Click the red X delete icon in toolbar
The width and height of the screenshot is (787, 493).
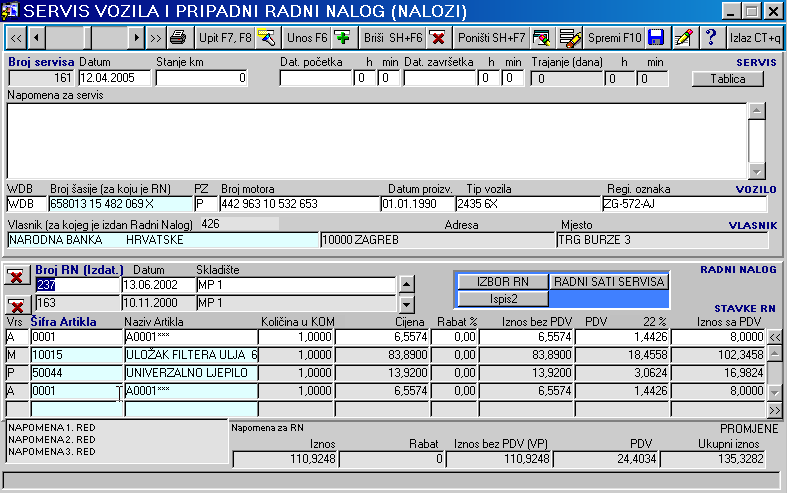pyautogui.click(x=438, y=38)
